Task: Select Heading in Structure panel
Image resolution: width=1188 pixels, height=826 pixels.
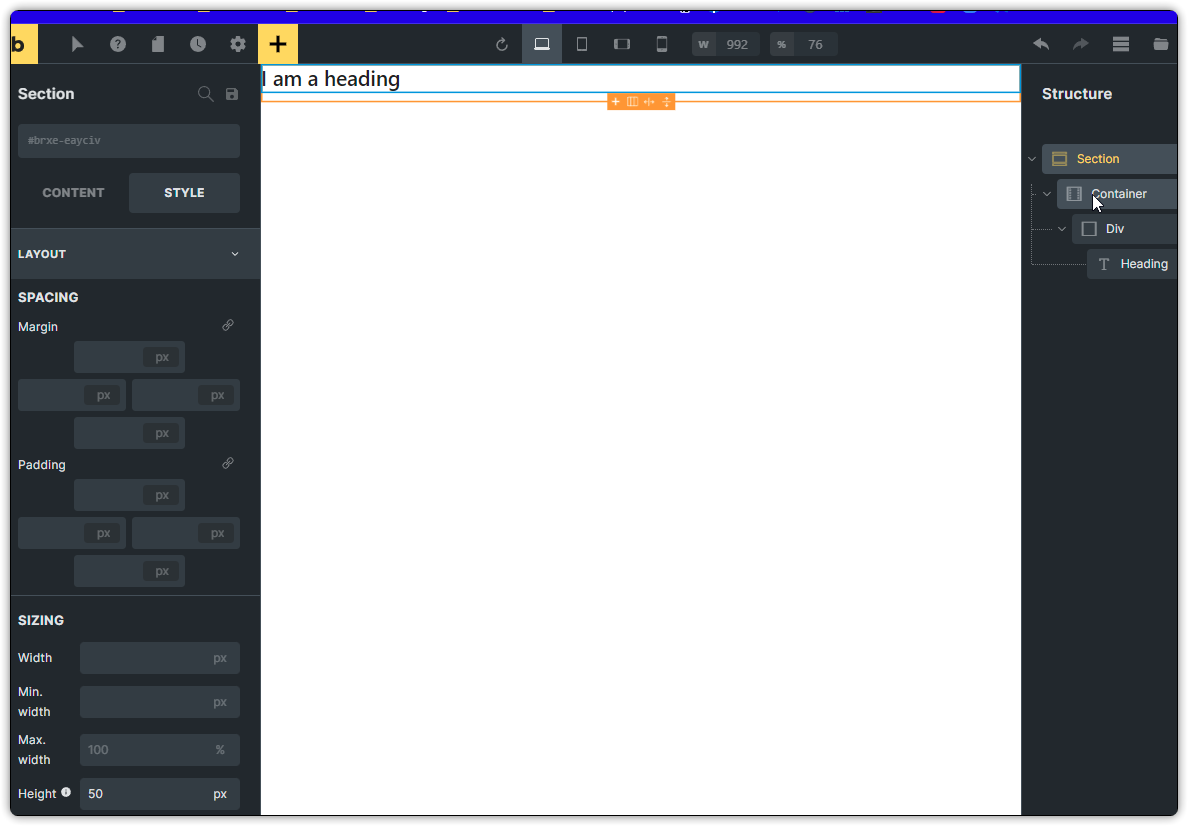Action: click(1133, 264)
